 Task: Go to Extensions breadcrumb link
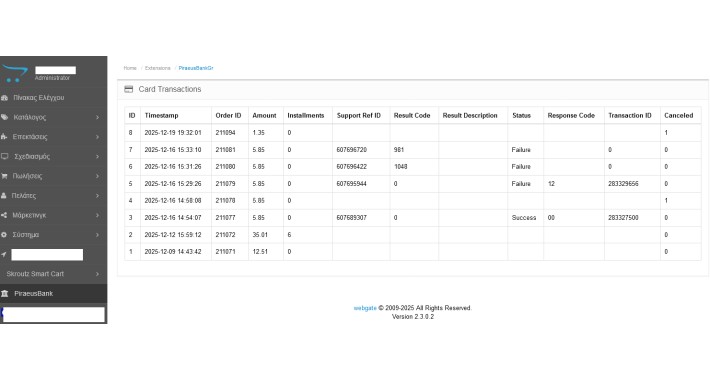158,68
